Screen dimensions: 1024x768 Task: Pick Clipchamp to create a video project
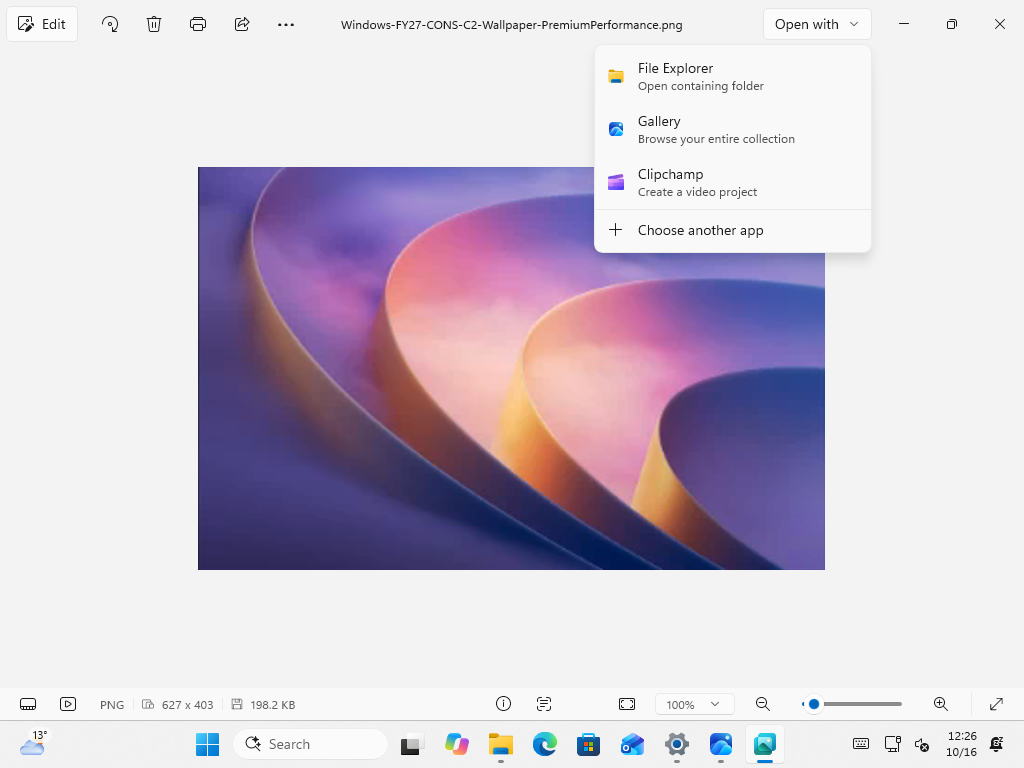coord(733,182)
